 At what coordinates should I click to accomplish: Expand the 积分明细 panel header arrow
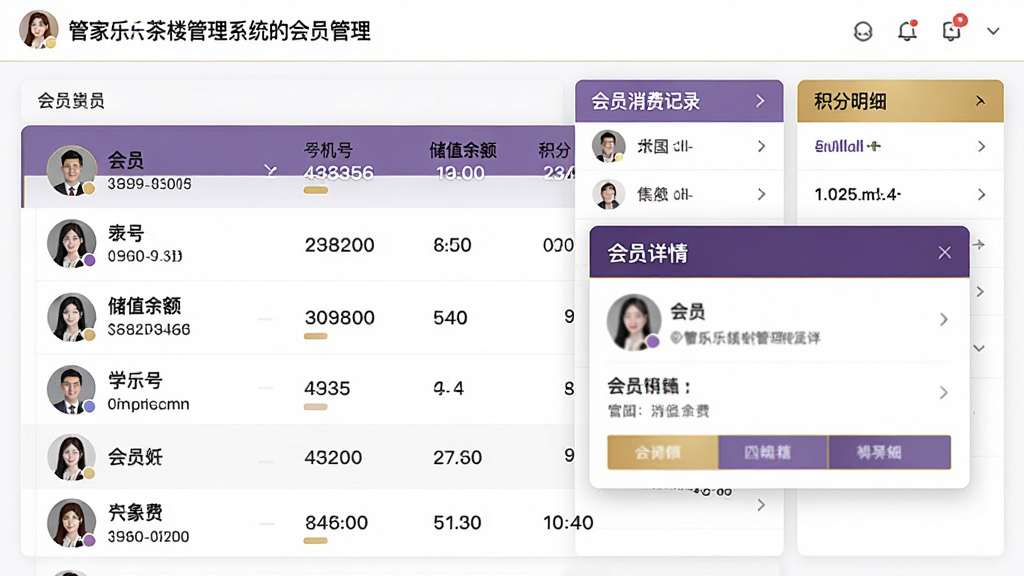coord(980,101)
